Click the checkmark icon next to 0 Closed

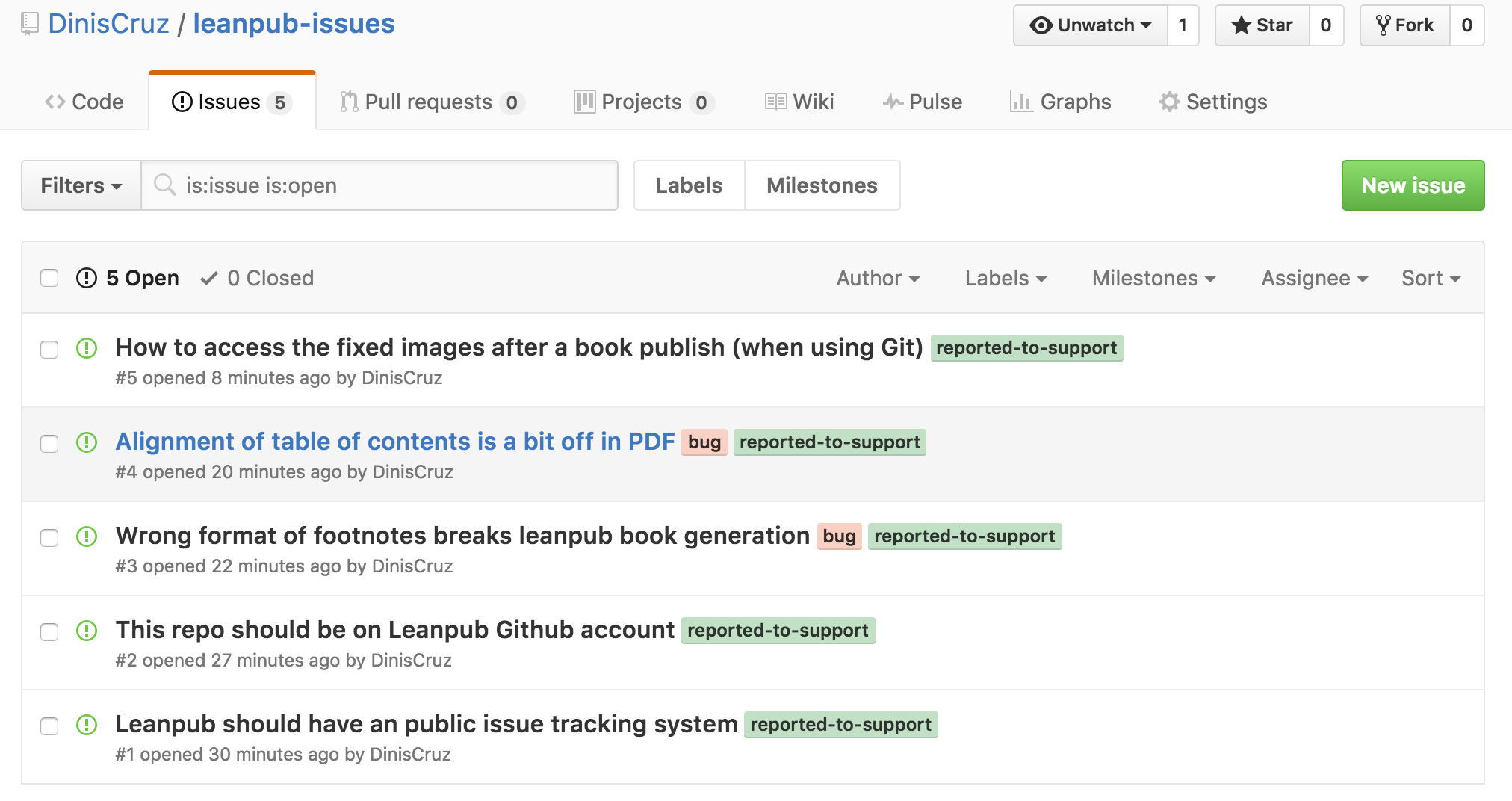[209, 279]
